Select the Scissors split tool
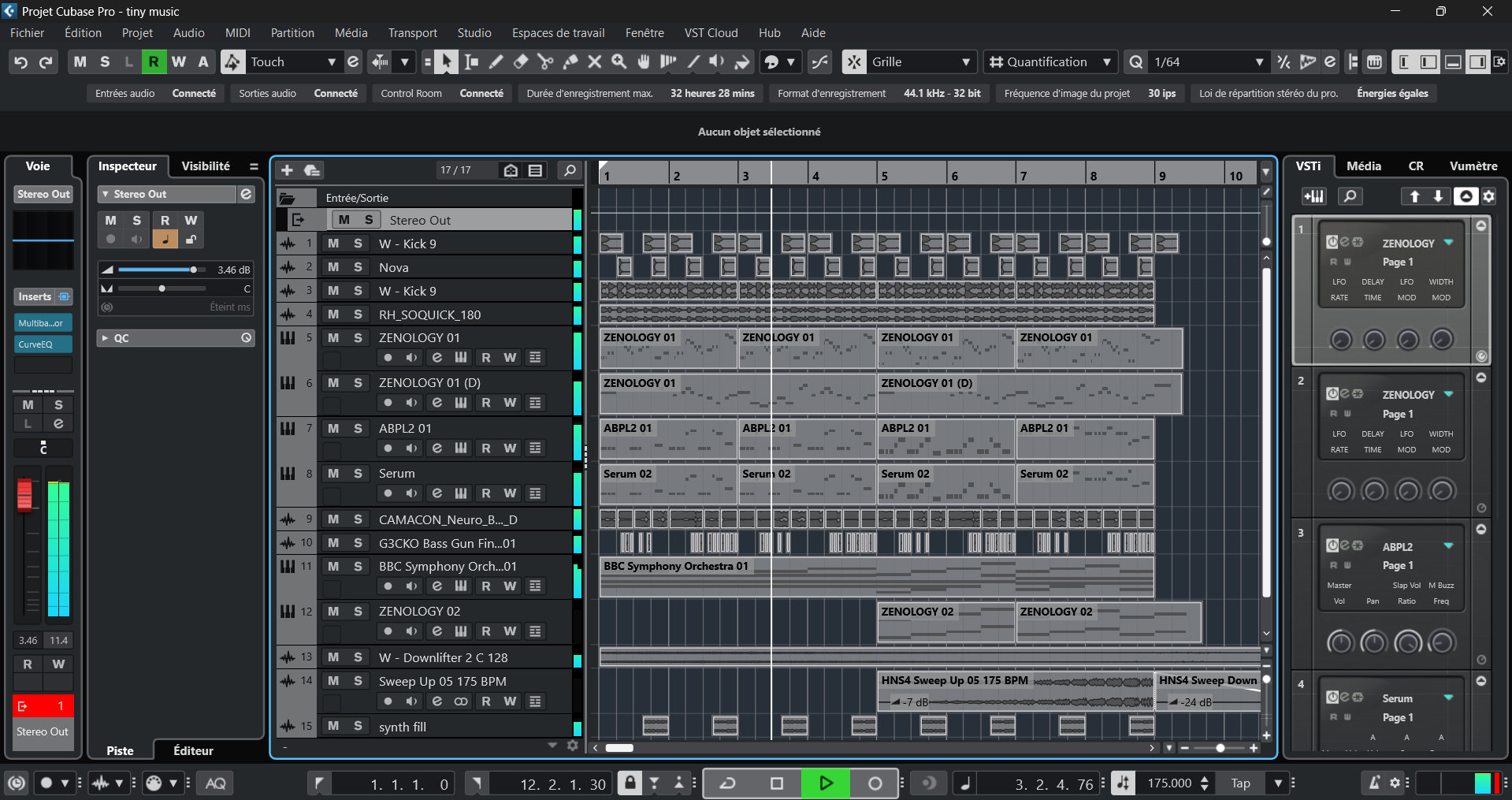1512x800 pixels. 545,62
